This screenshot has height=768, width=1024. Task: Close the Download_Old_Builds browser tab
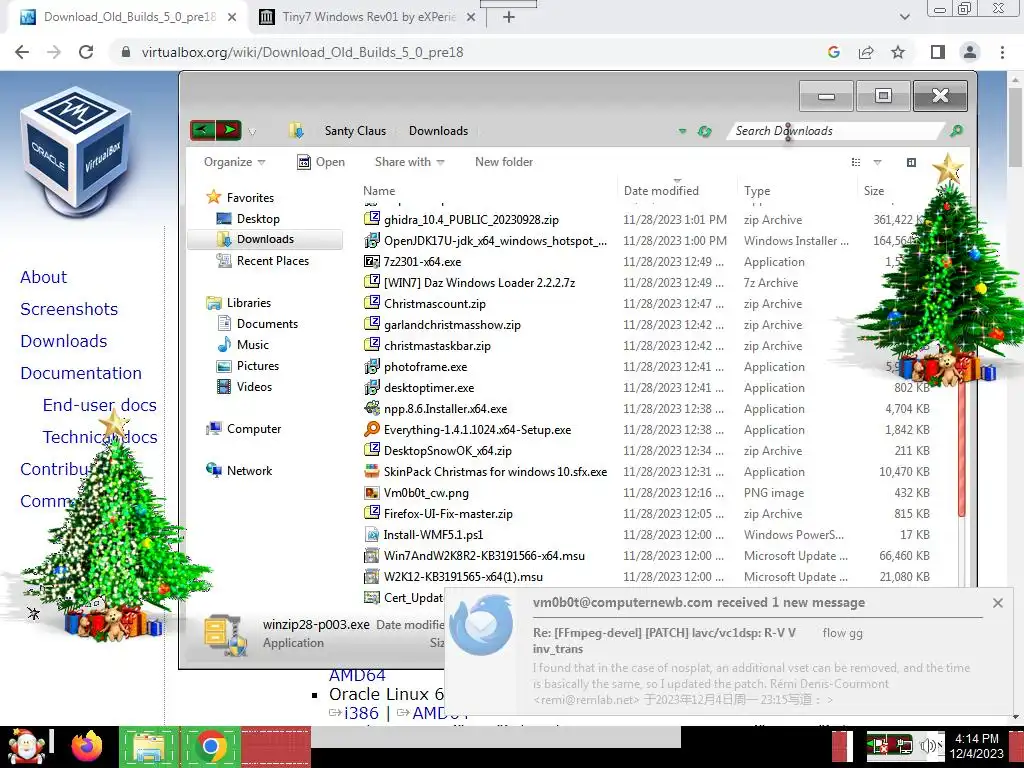(232, 17)
